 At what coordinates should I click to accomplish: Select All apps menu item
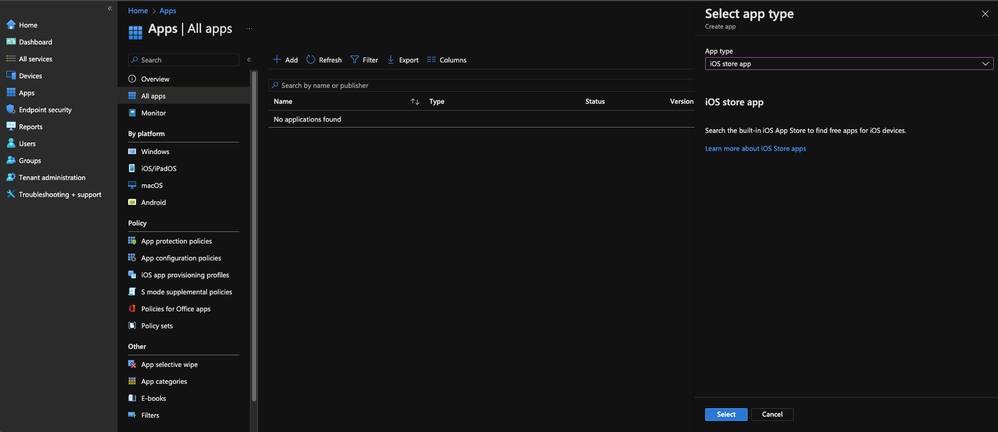point(184,96)
